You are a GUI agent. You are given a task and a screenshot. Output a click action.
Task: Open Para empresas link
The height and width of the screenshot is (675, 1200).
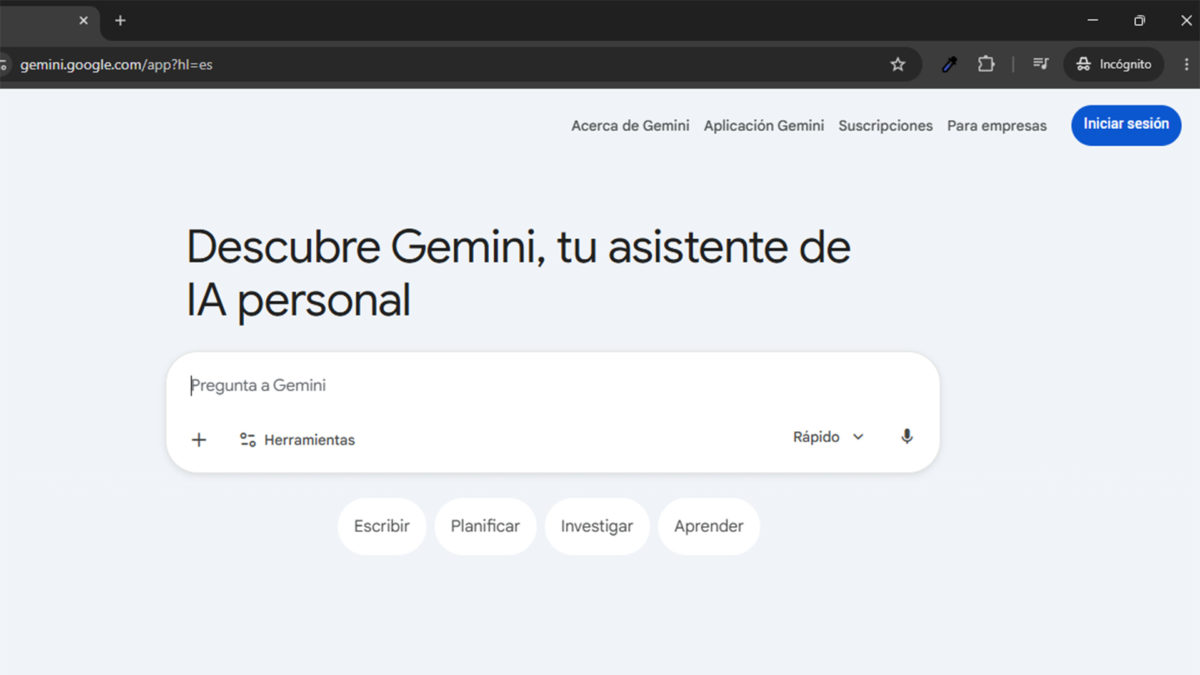(997, 126)
